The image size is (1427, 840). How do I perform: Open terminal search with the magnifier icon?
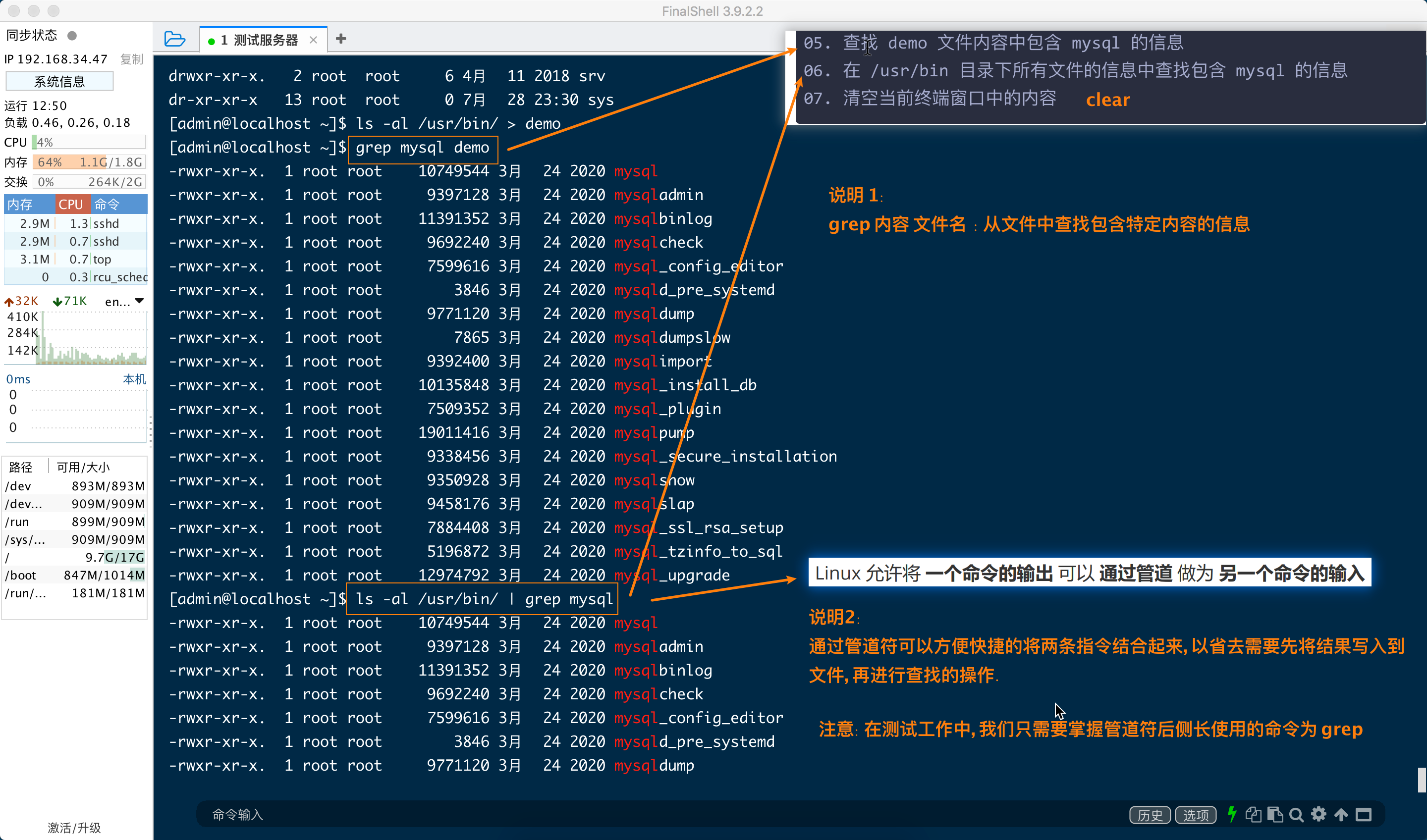1296,815
